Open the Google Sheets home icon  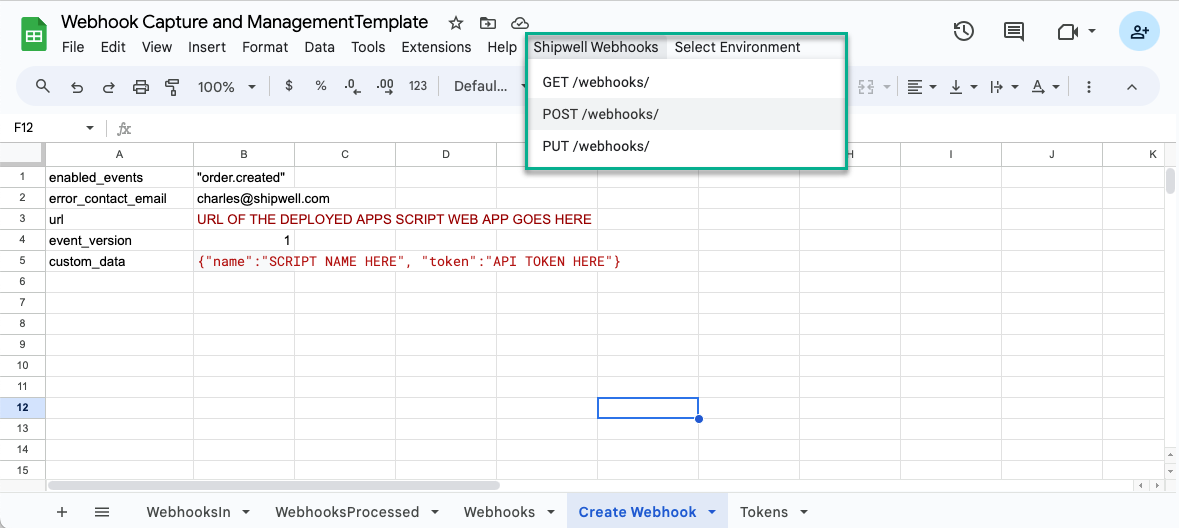pos(34,35)
